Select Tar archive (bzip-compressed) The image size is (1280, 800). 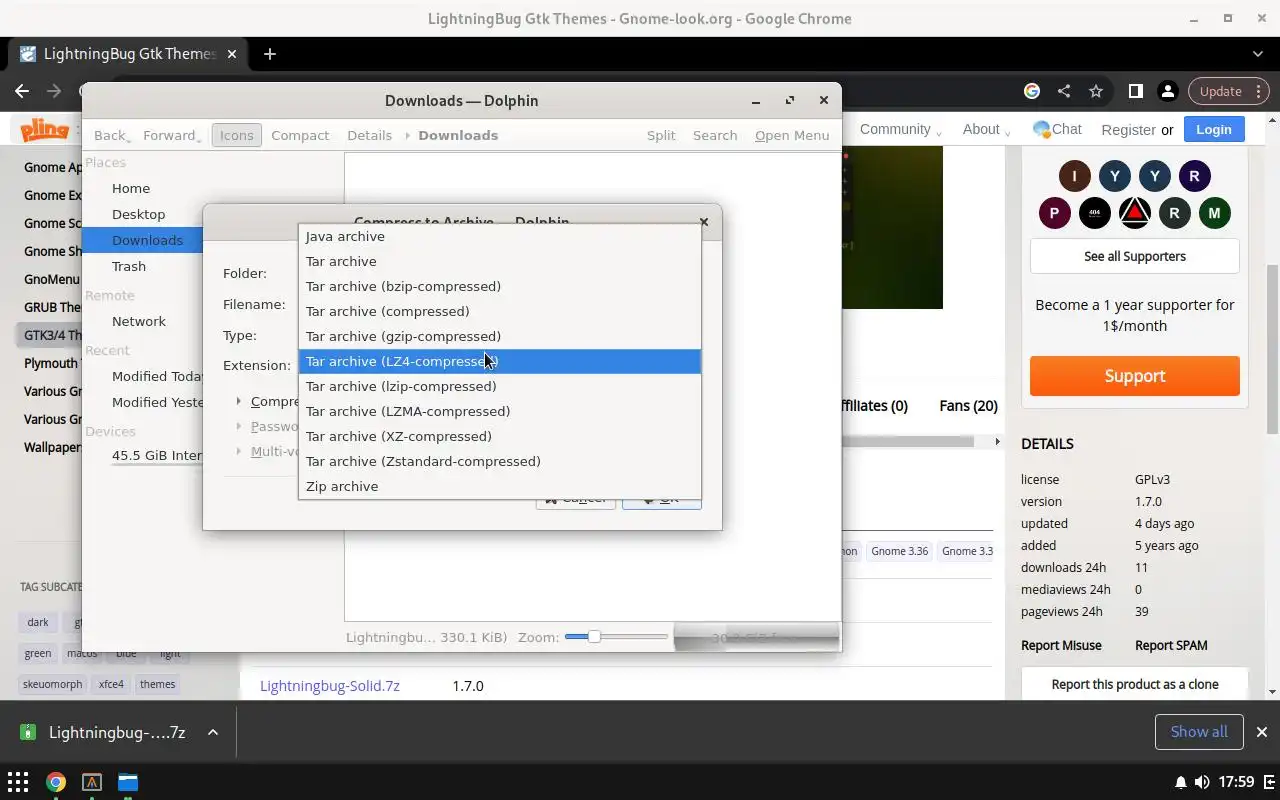[x=500, y=286]
